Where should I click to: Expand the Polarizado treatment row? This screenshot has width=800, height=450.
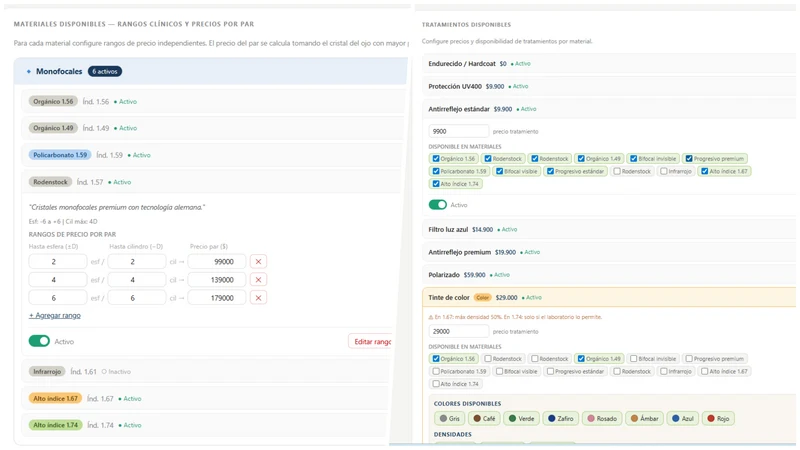[610, 275]
